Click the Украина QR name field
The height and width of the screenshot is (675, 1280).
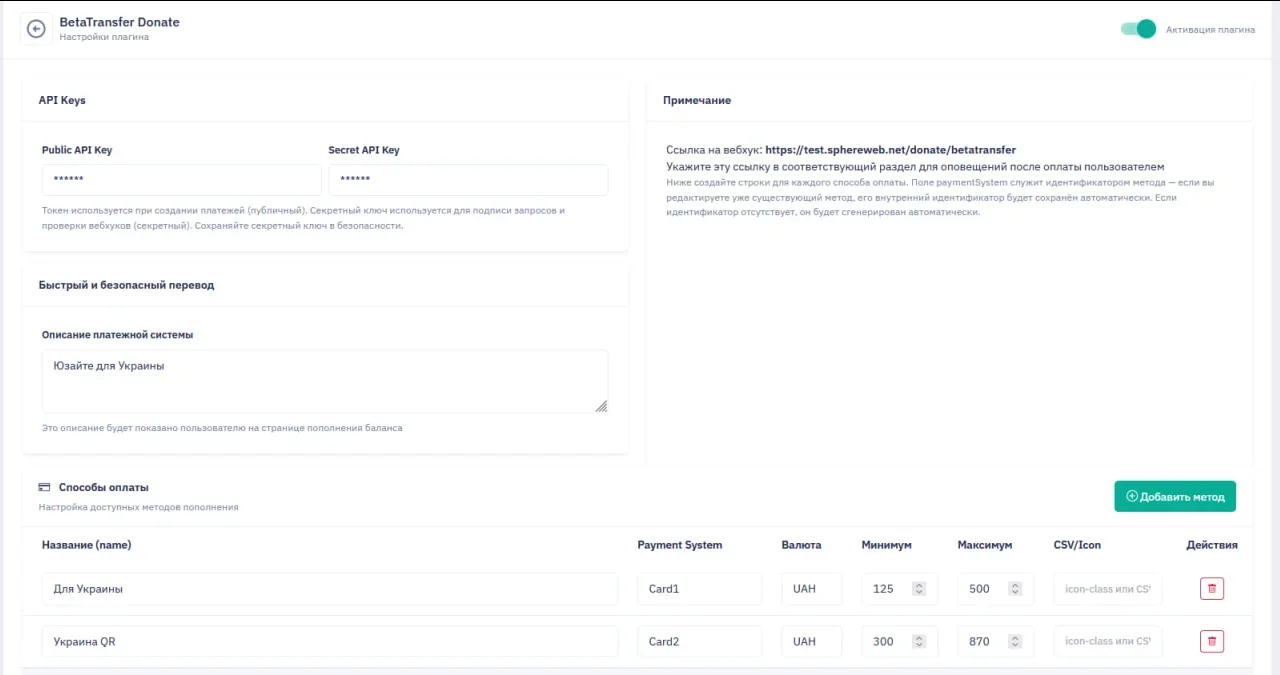[x=330, y=641]
